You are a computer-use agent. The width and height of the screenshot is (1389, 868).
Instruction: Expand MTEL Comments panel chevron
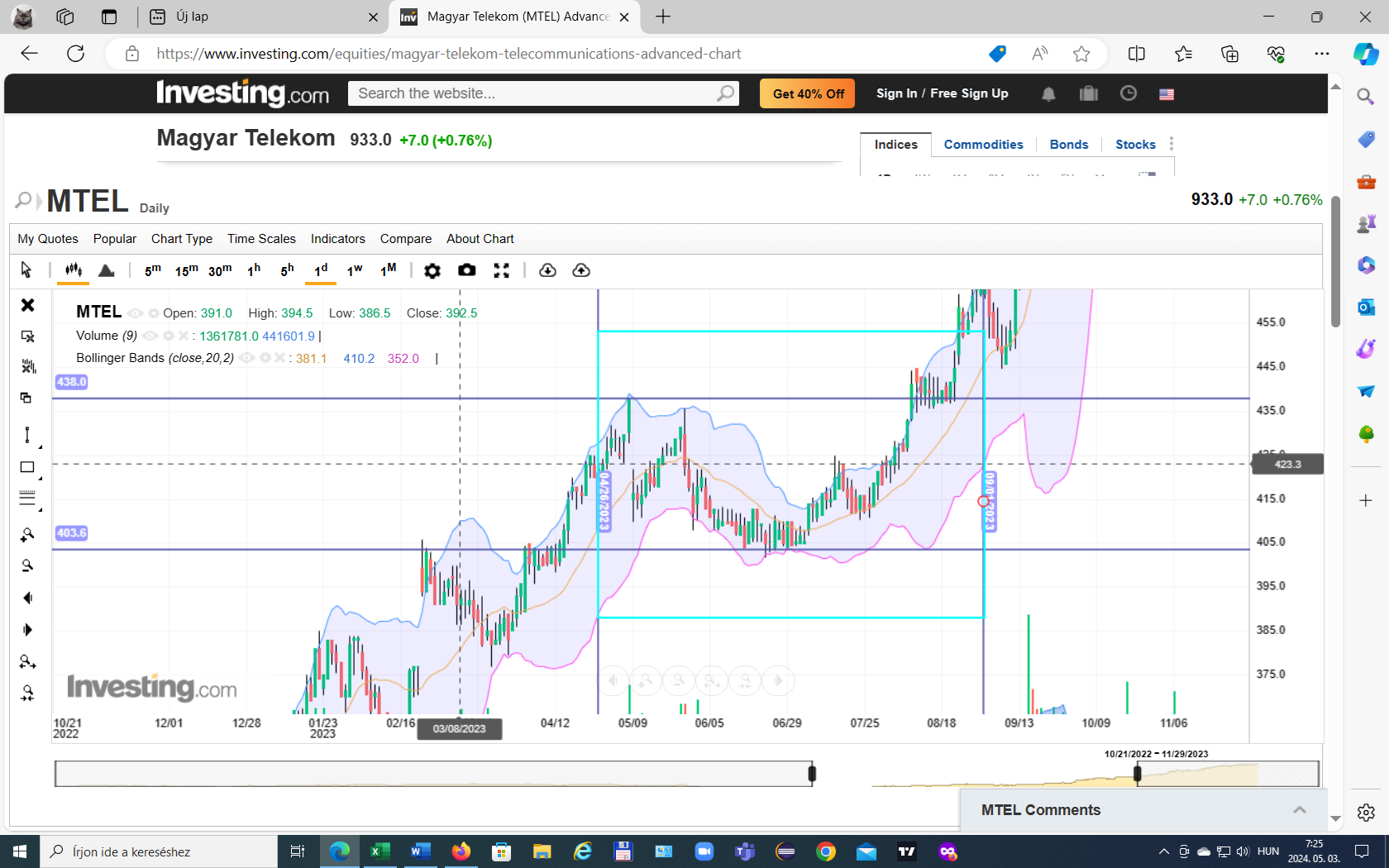[x=1300, y=810]
